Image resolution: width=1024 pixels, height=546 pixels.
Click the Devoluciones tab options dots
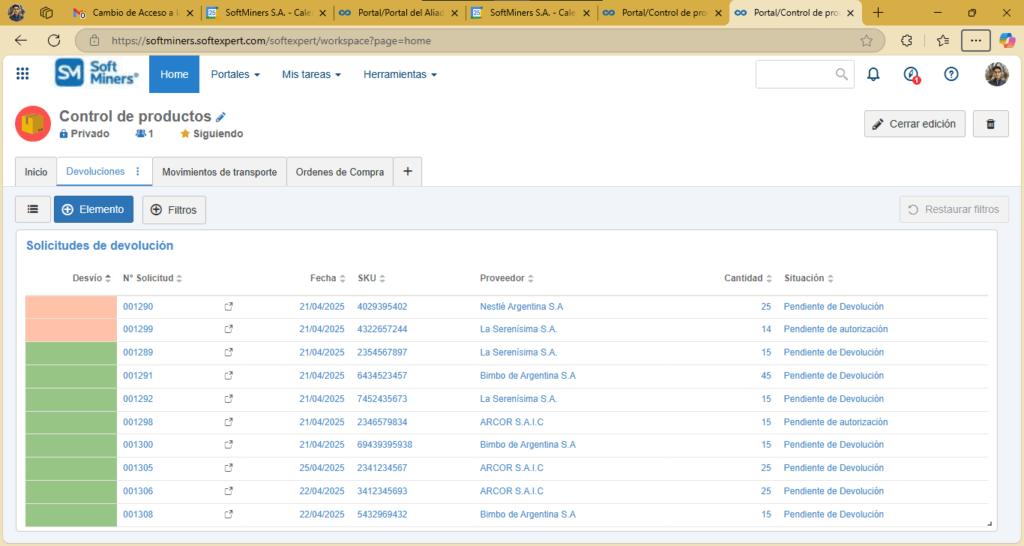pos(138,172)
